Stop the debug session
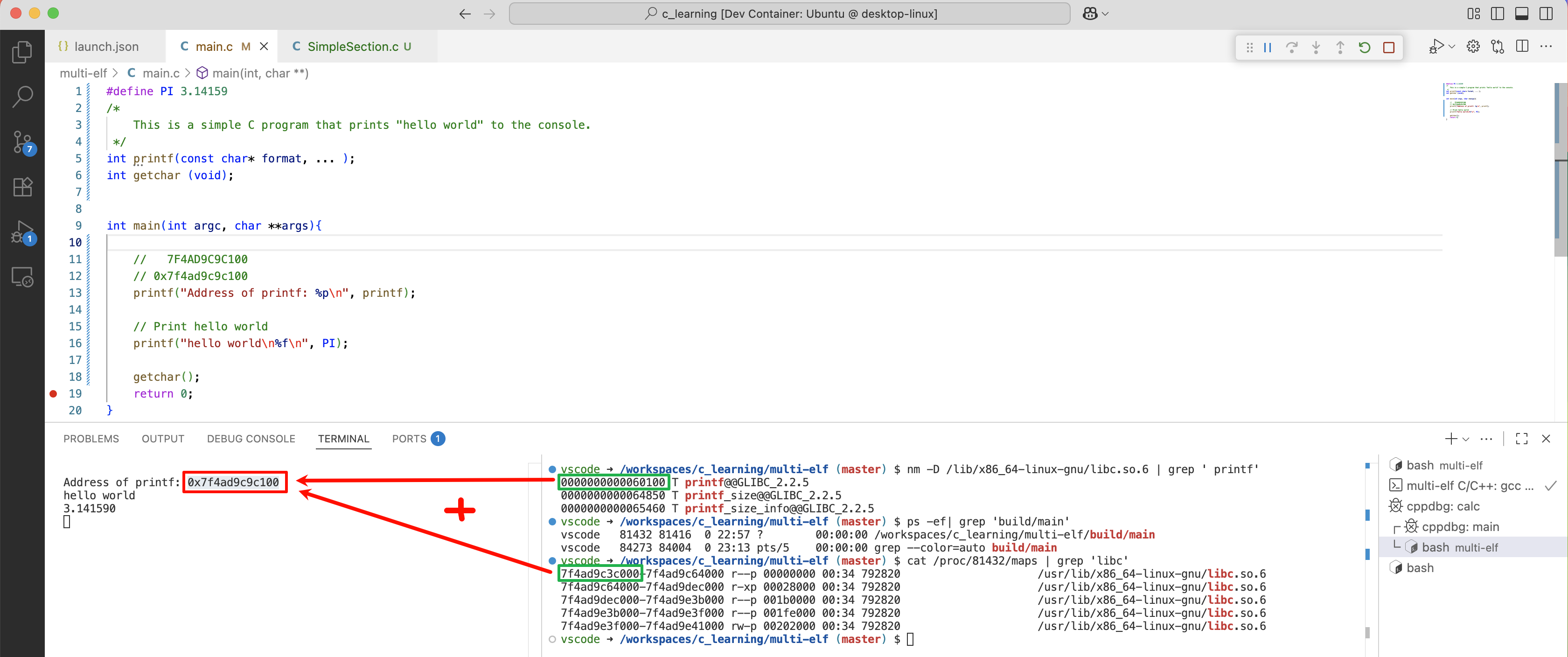1568x657 pixels. click(1388, 48)
